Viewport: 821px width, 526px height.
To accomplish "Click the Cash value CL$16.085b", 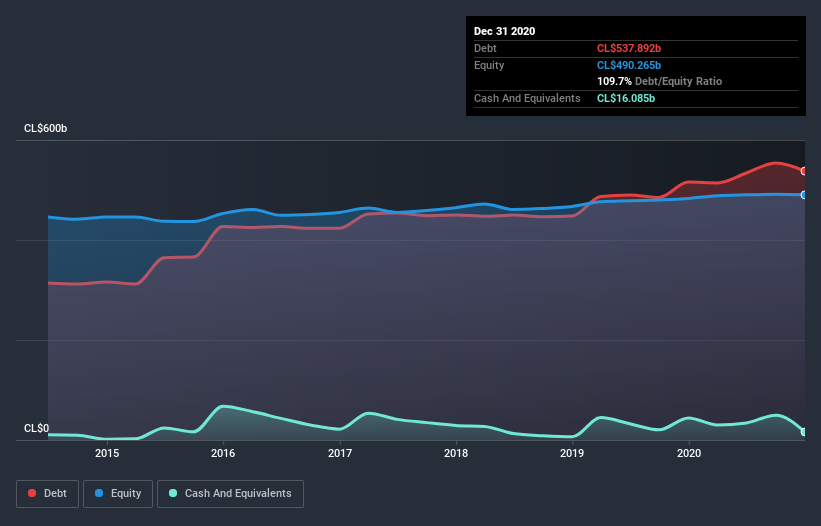I will [626, 98].
